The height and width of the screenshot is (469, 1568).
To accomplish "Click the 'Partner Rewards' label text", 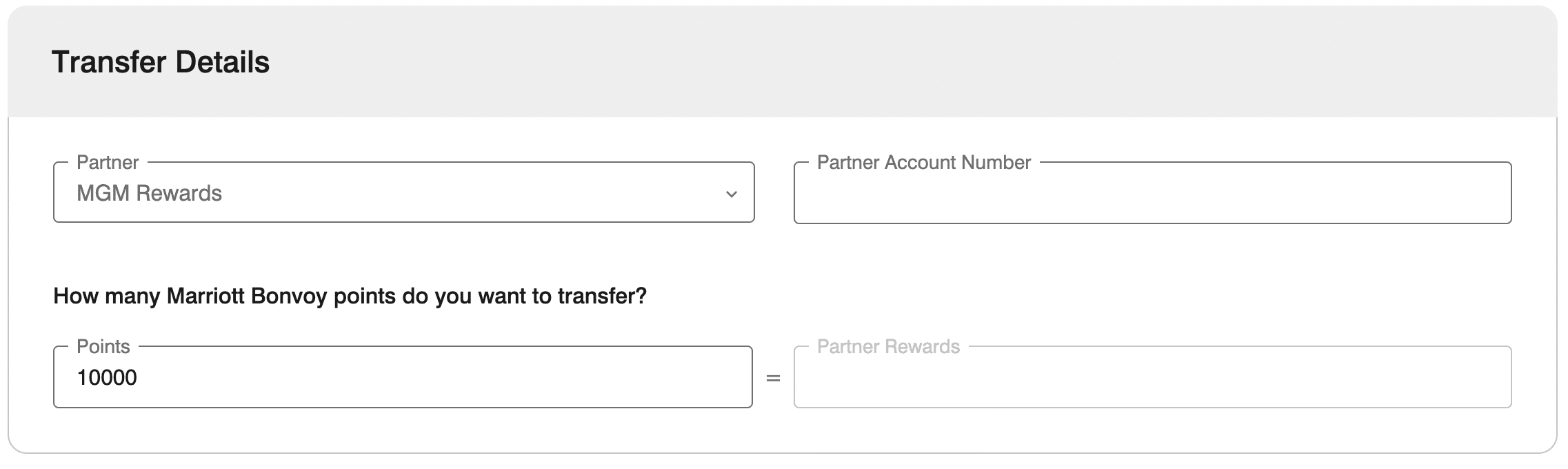I will pos(888,347).
